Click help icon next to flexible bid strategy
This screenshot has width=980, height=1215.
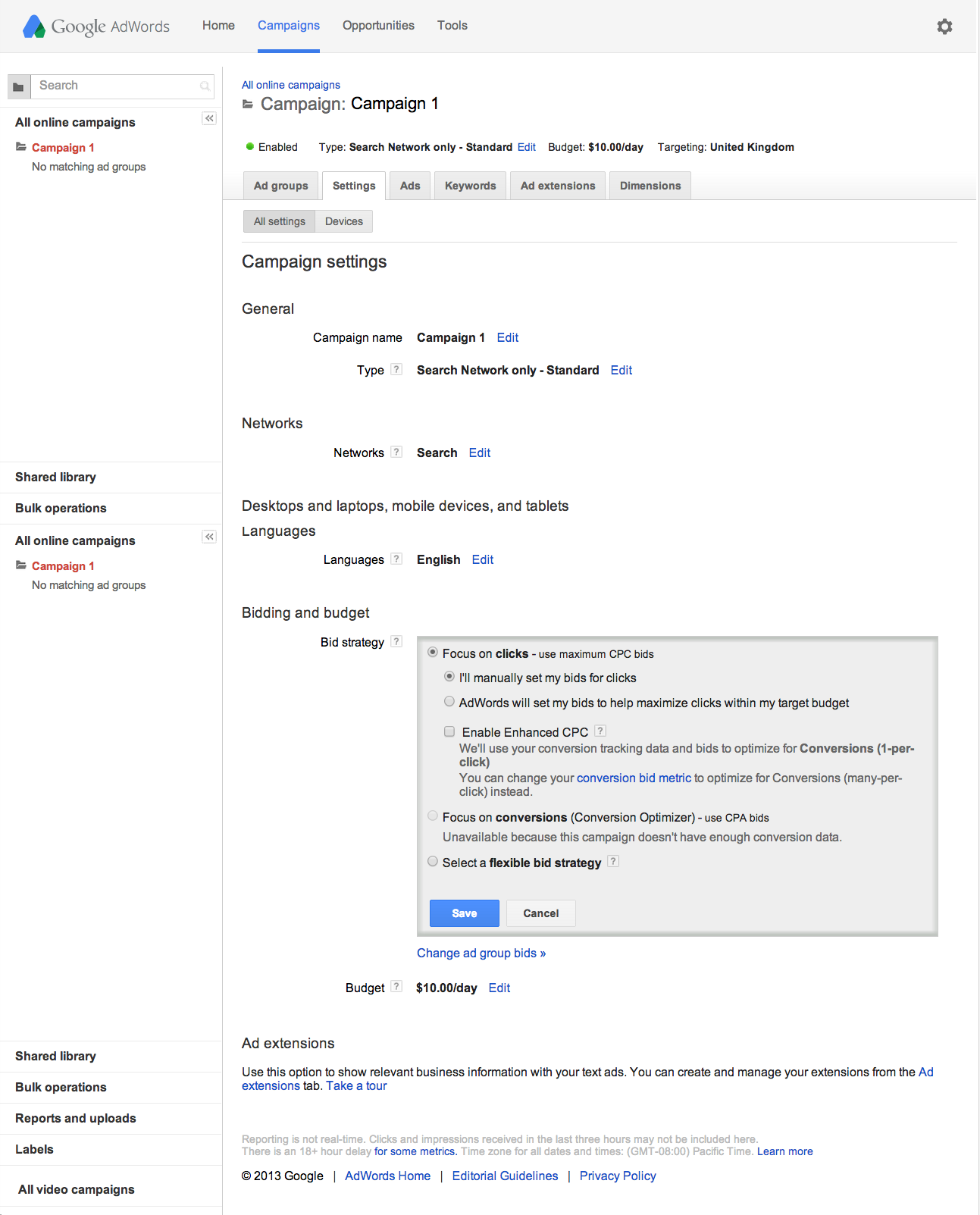point(613,861)
